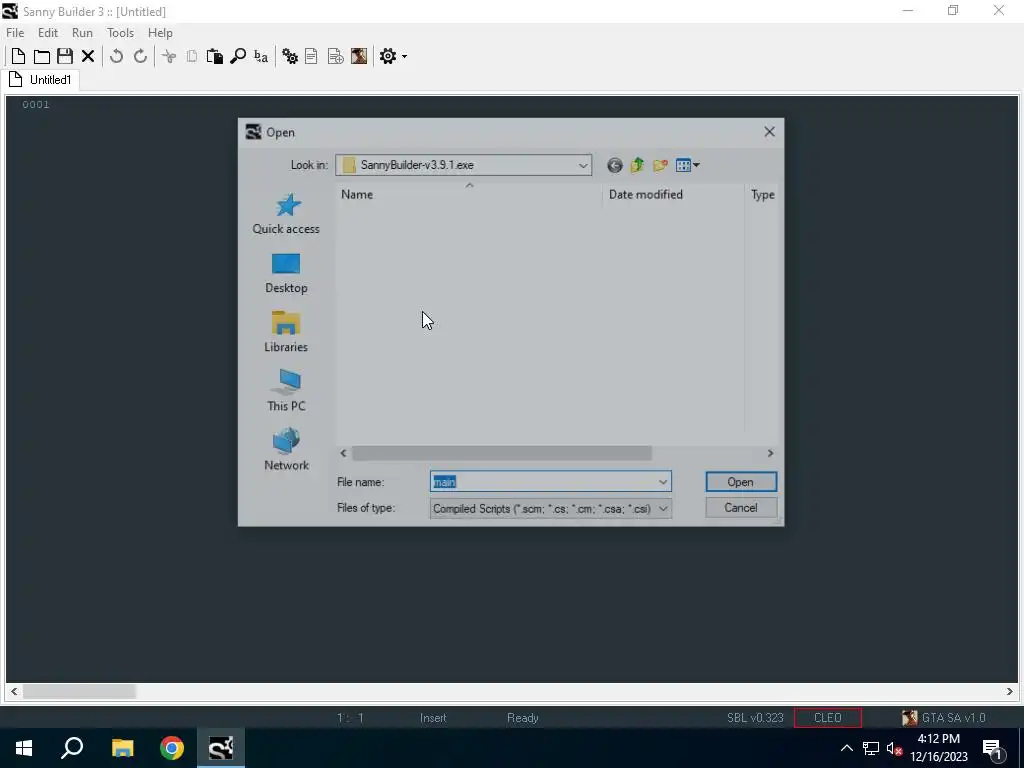Click the Copy toolbar icon
Image resolution: width=1024 pixels, height=768 pixels.
click(x=192, y=56)
